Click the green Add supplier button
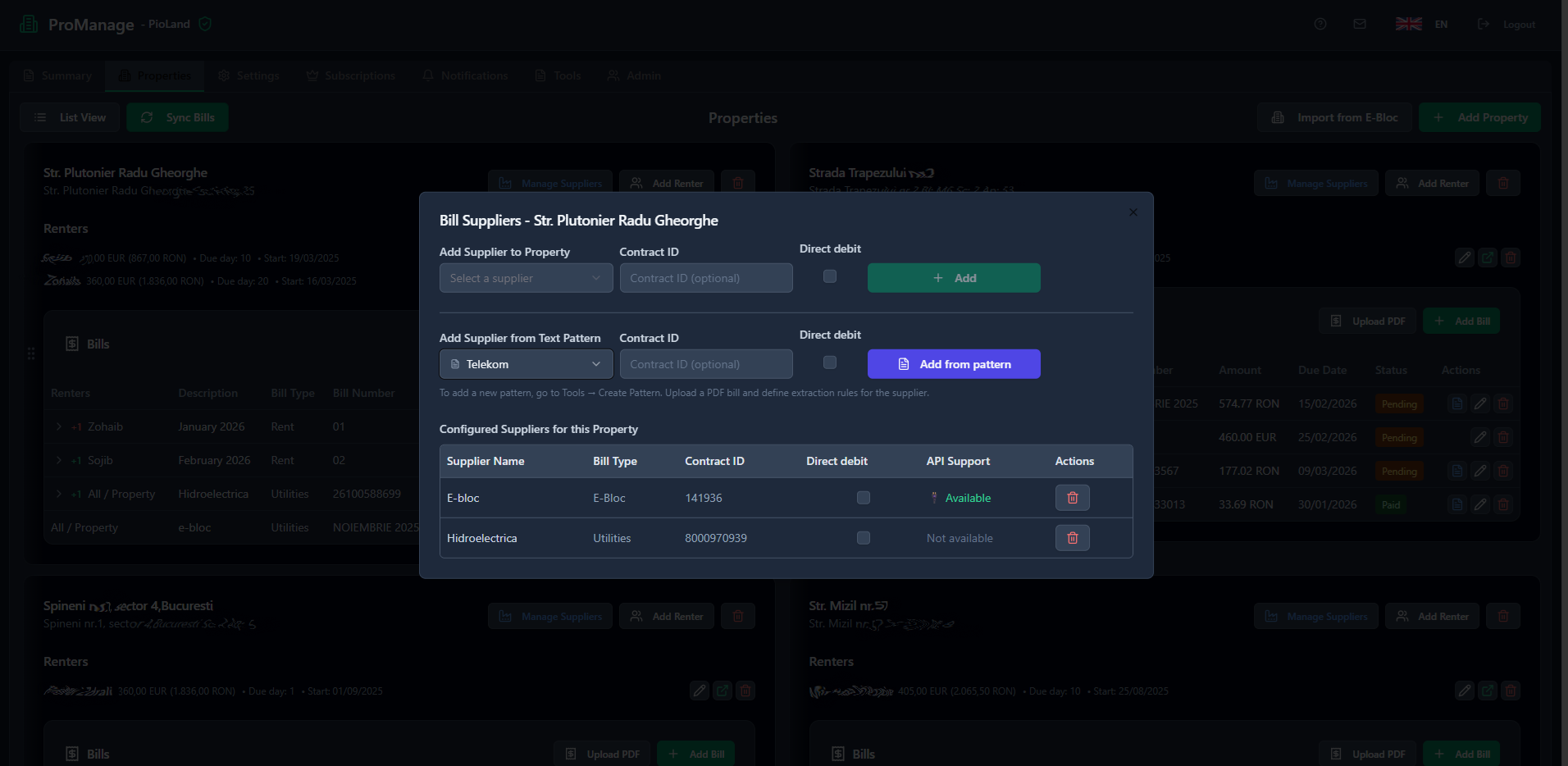This screenshot has width=1568, height=766. click(x=953, y=277)
